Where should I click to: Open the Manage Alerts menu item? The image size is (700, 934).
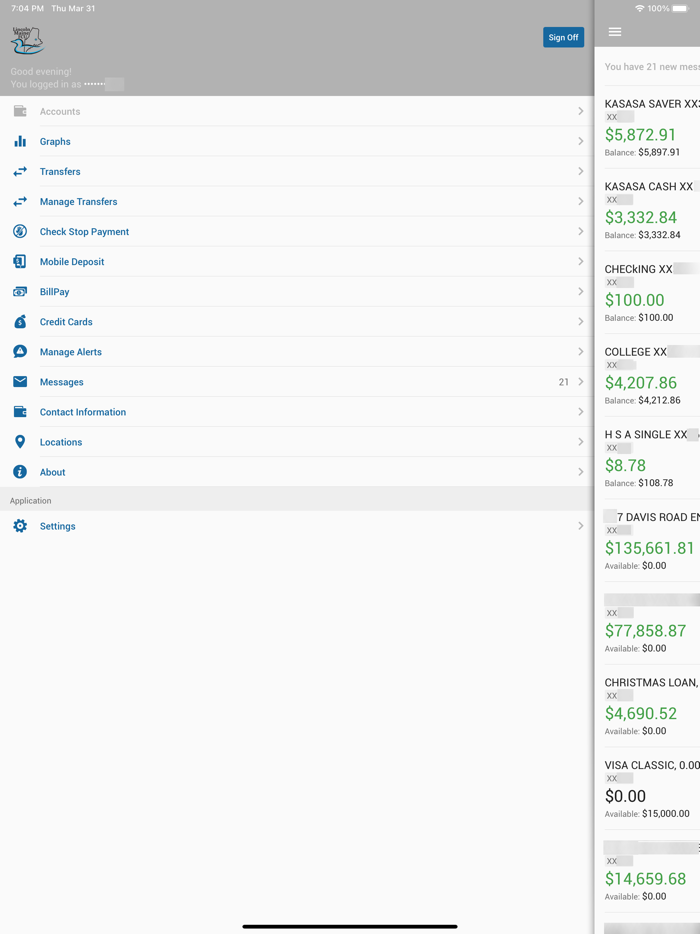297,351
